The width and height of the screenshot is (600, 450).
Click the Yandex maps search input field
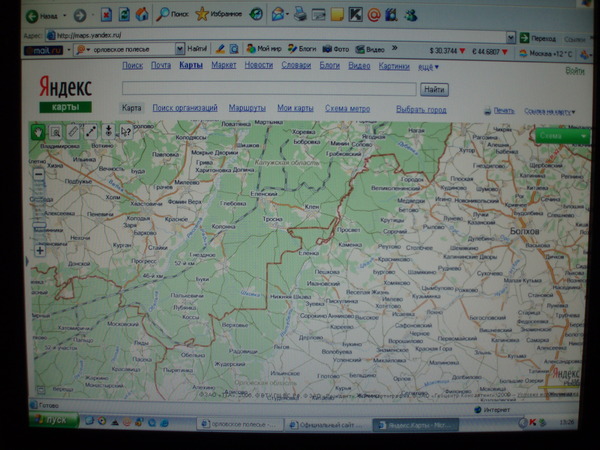[x=269, y=89]
